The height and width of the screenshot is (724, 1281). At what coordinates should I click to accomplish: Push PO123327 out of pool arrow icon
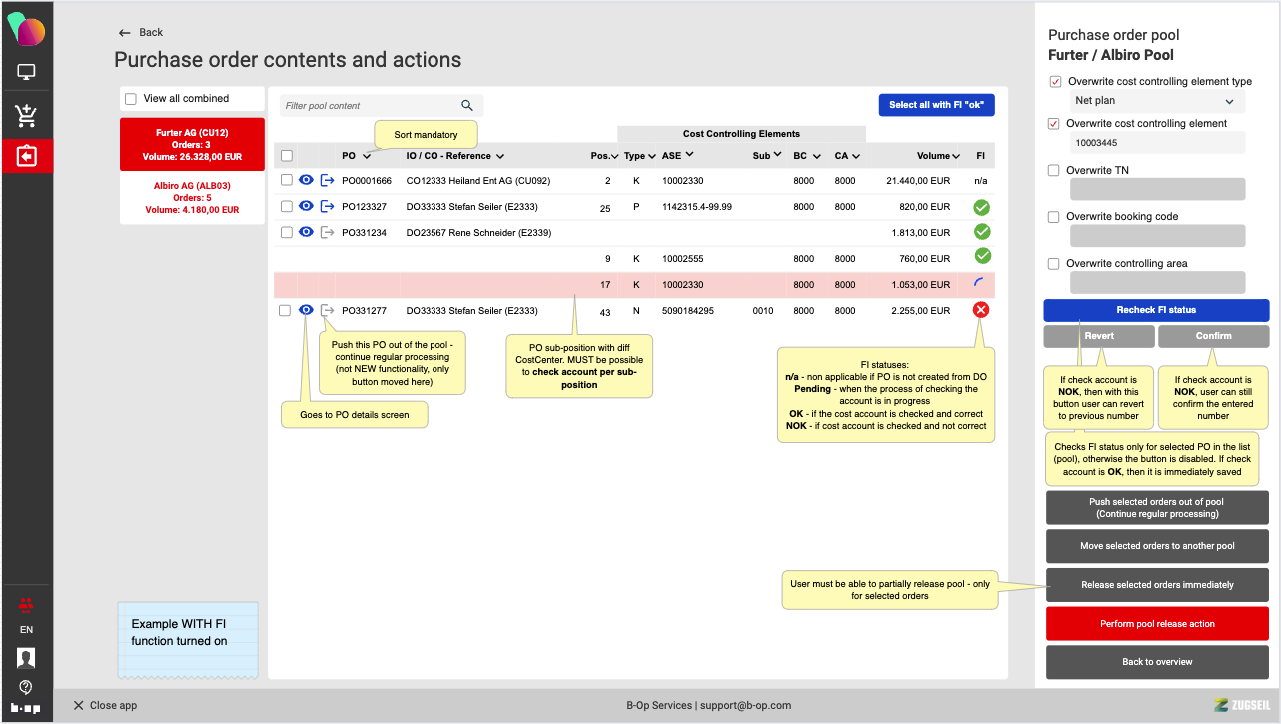click(327, 206)
